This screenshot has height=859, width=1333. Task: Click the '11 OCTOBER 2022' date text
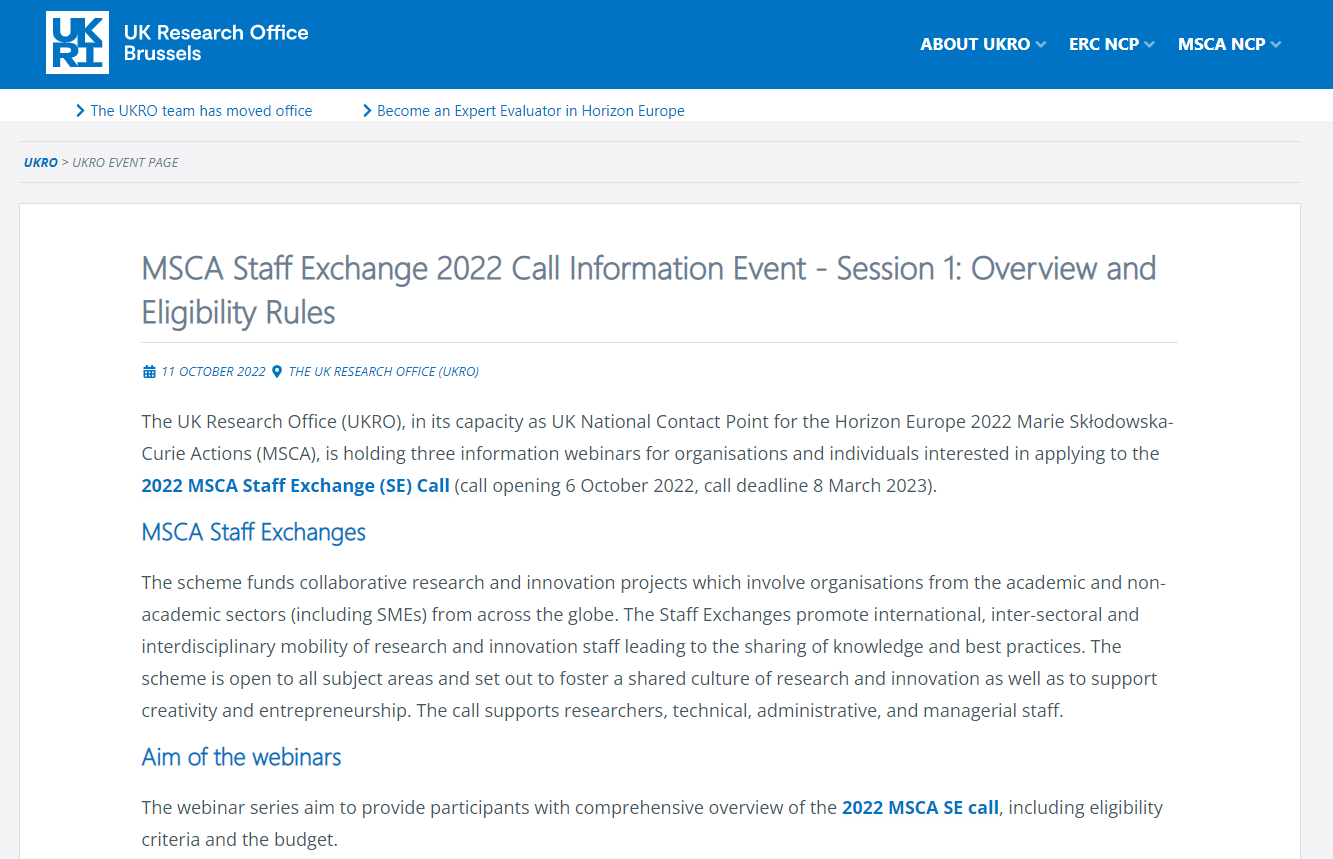(x=213, y=372)
